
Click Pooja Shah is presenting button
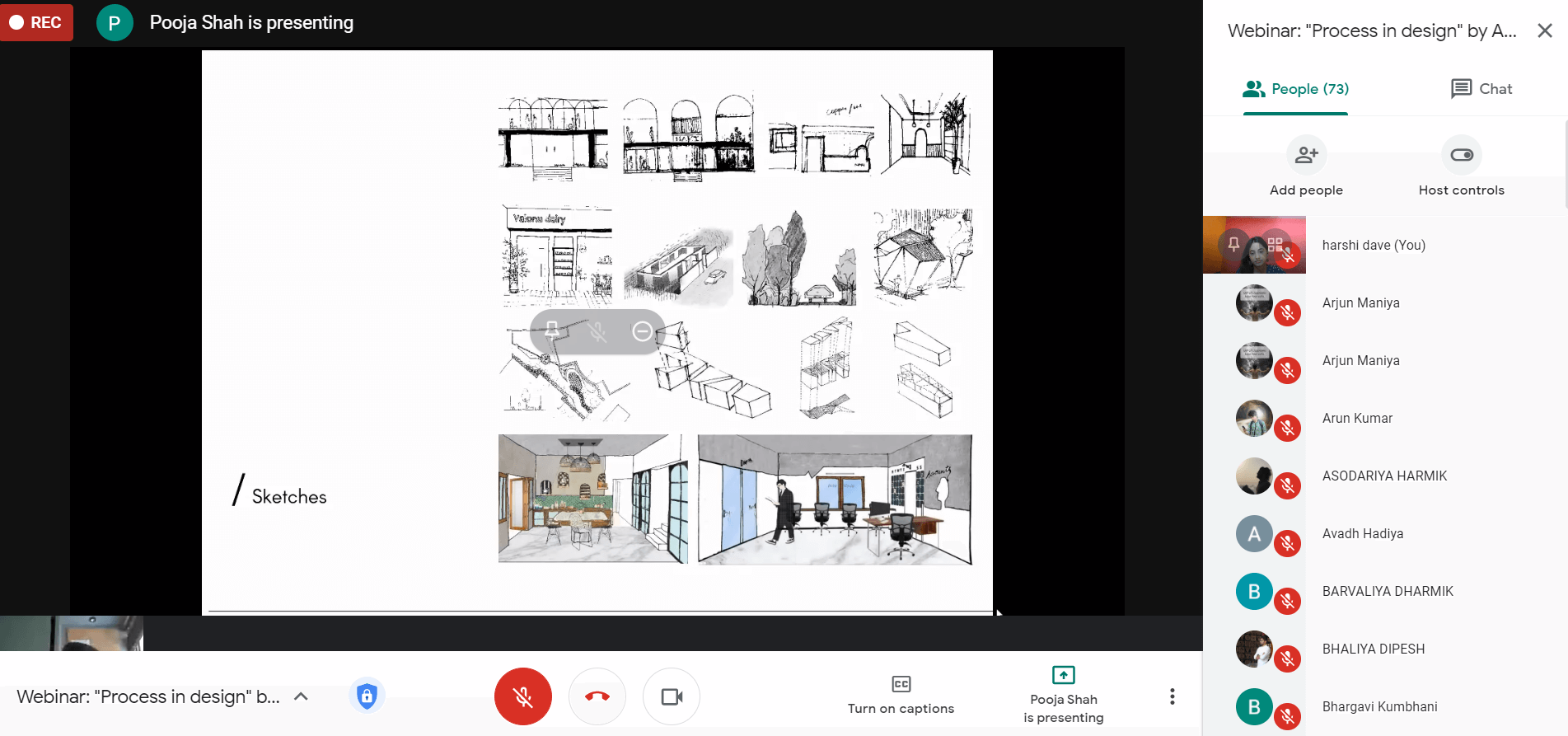pyautogui.click(x=1063, y=696)
